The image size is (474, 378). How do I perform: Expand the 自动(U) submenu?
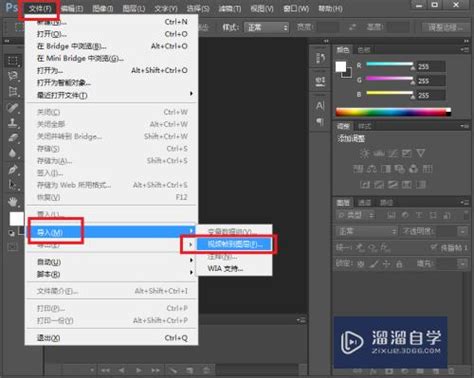(111, 262)
